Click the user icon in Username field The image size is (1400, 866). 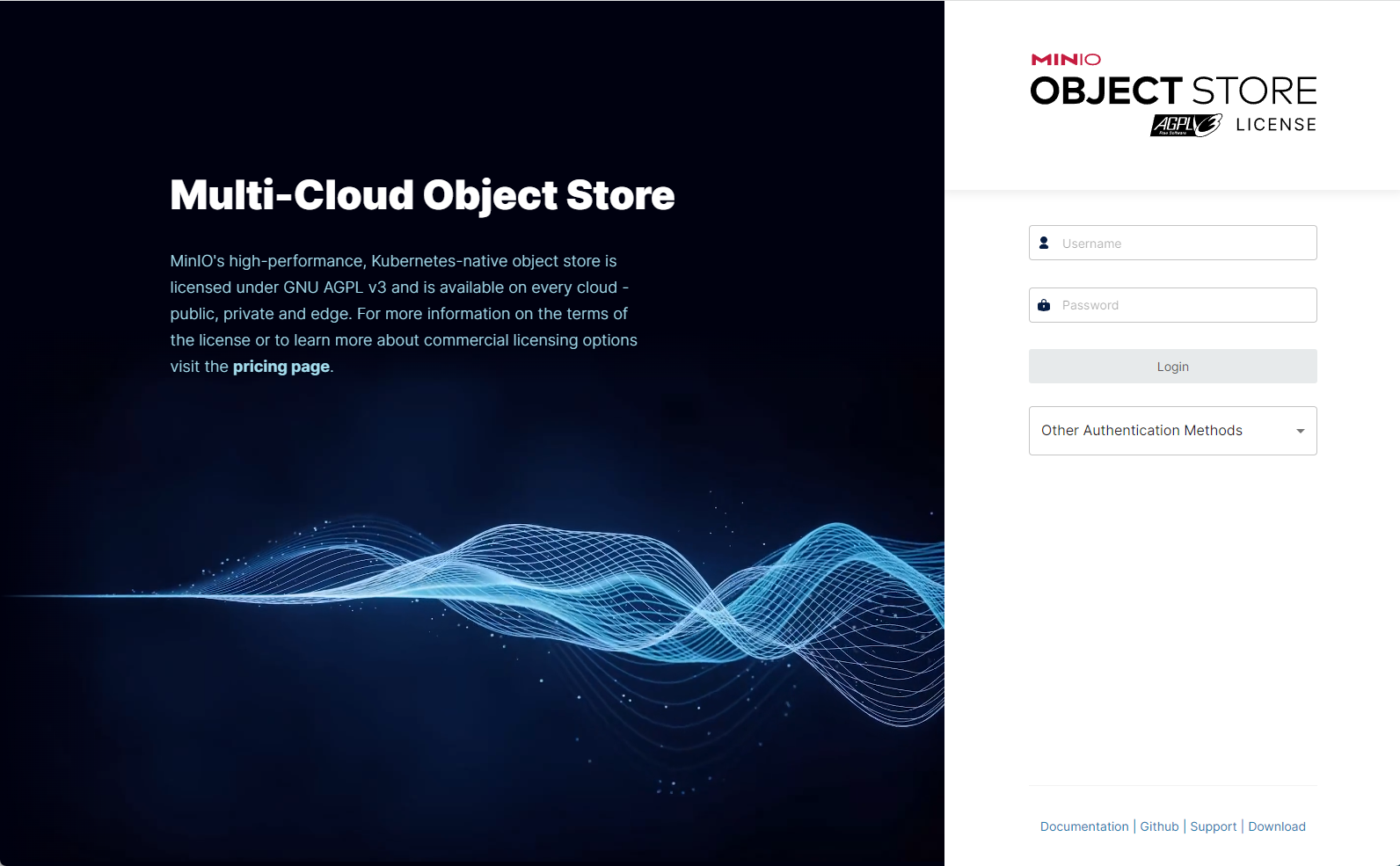click(1044, 243)
